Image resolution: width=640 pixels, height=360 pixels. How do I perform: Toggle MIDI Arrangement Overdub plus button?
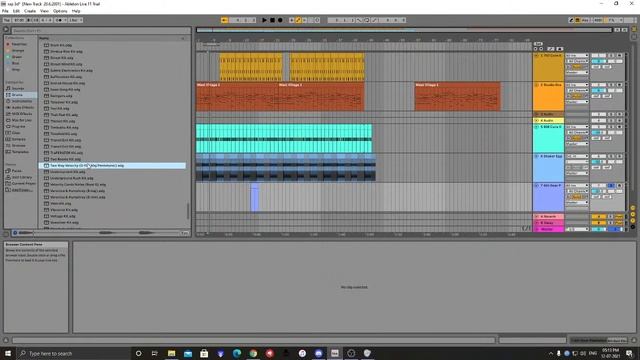coord(291,20)
